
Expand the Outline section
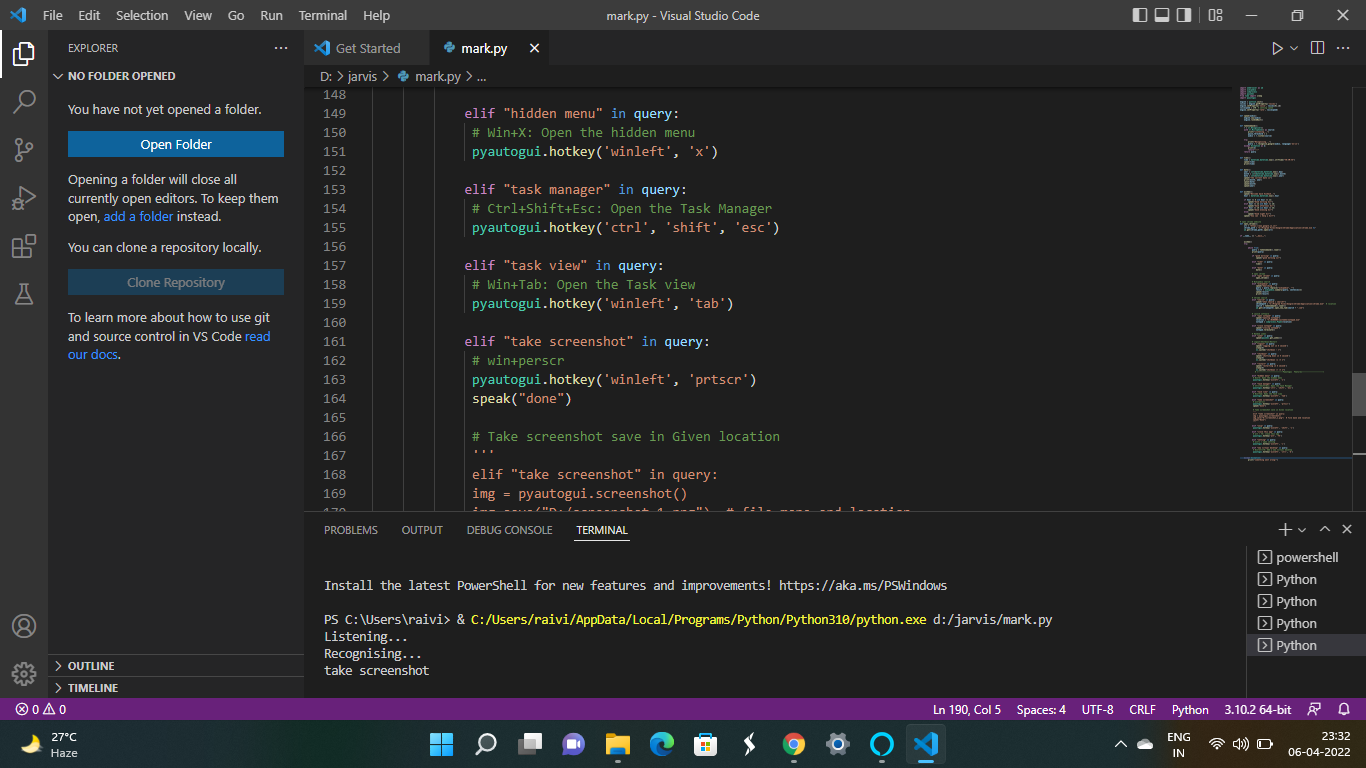90,666
